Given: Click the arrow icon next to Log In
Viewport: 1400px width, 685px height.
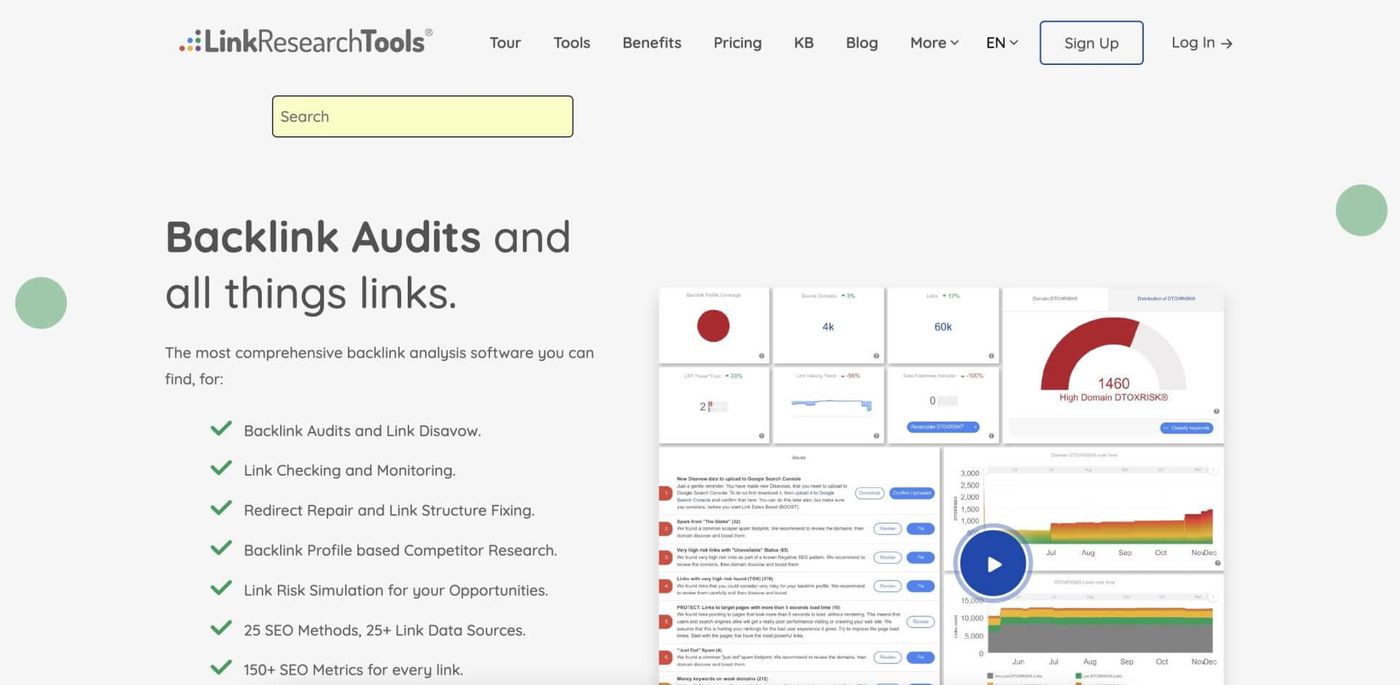Looking at the screenshot, I should (1227, 43).
